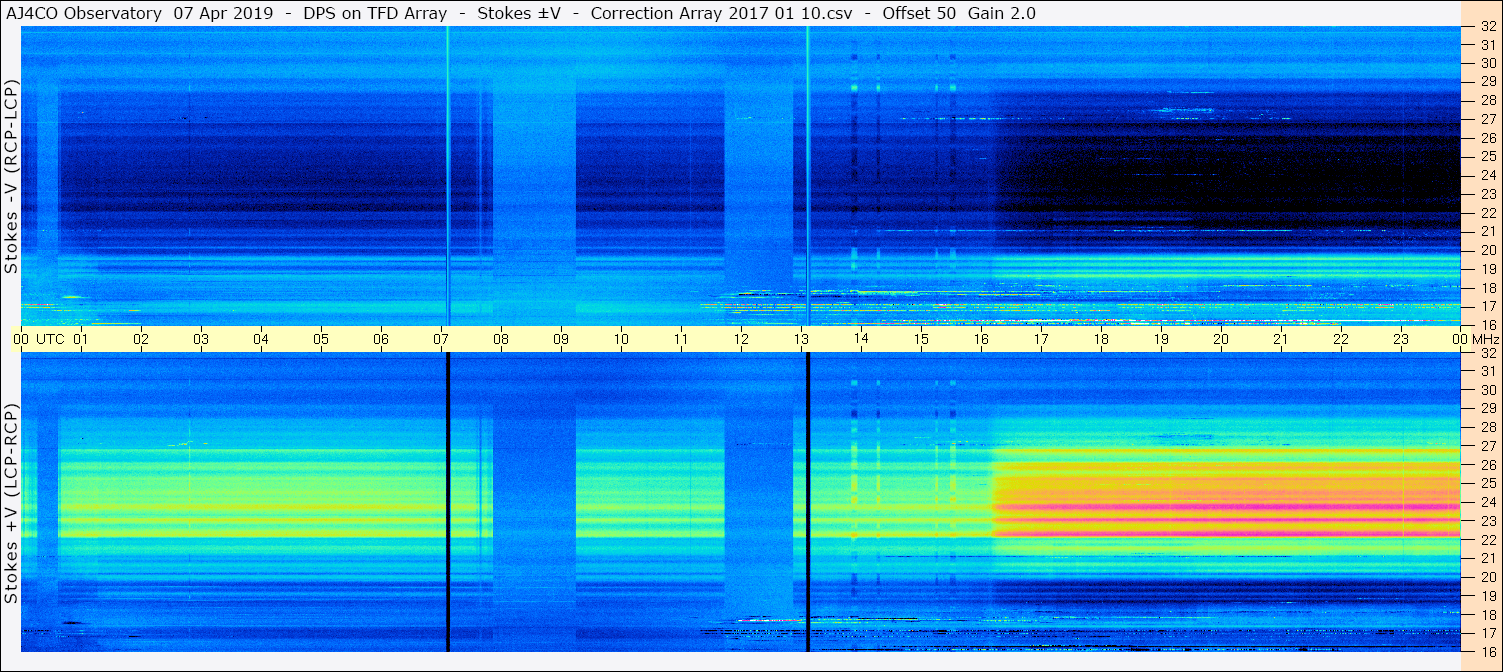This screenshot has width=1503, height=672.
Task: Select the 13 hour marker
Action: (x=801, y=339)
